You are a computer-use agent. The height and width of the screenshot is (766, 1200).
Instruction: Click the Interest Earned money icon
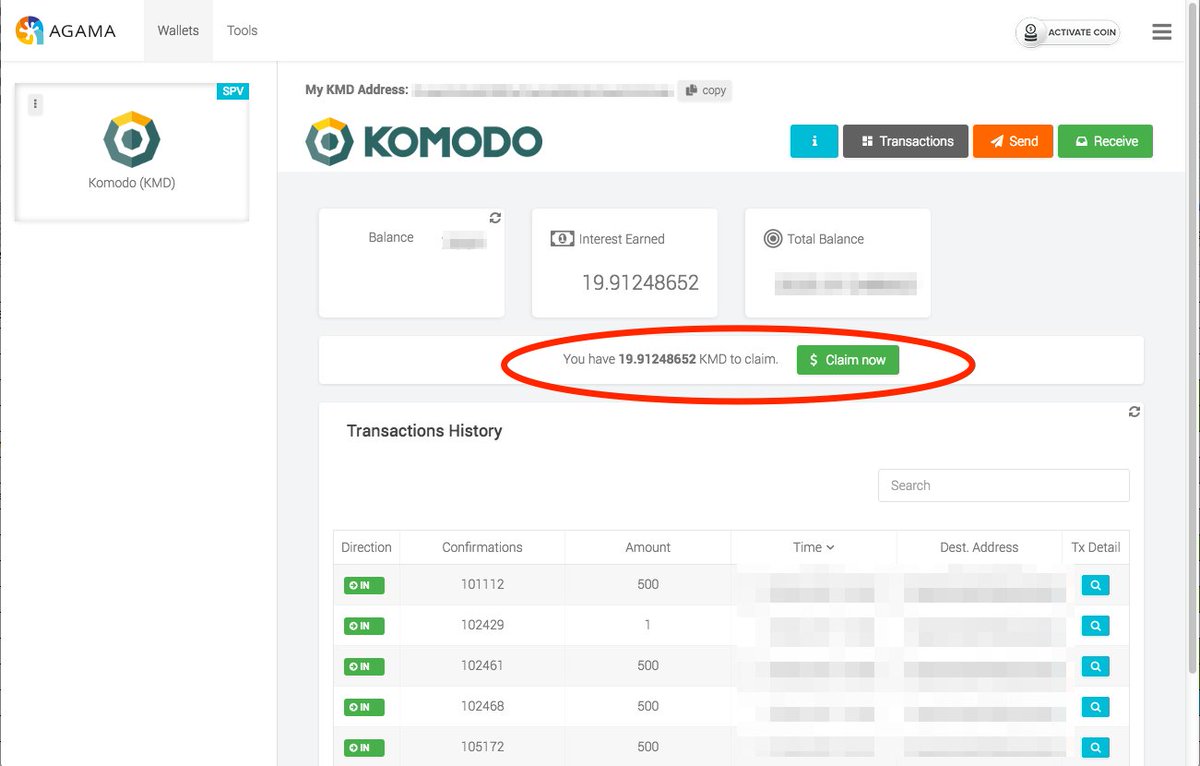click(x=562, y=239)
